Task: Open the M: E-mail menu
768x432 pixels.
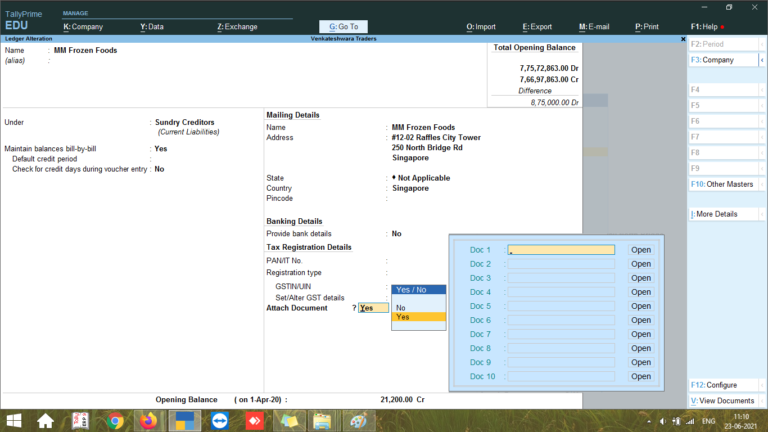Action: pos(594,27)
